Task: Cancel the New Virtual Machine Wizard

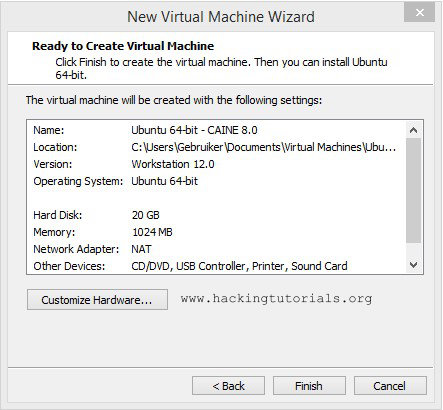Action: (390, 386)
